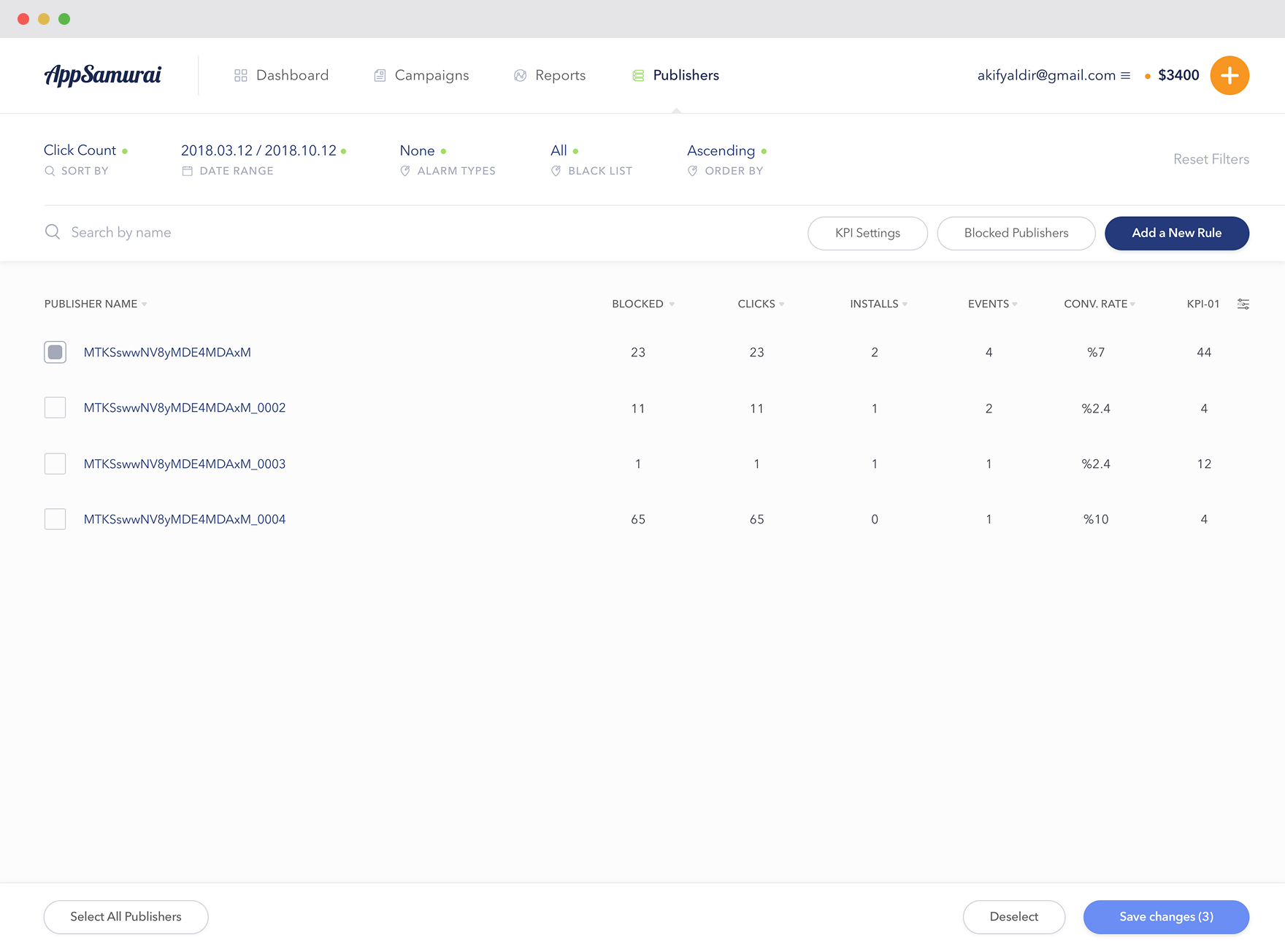Click the Reports chart icon
This screenshot has height=952, width=1285.
coord(520,75)
